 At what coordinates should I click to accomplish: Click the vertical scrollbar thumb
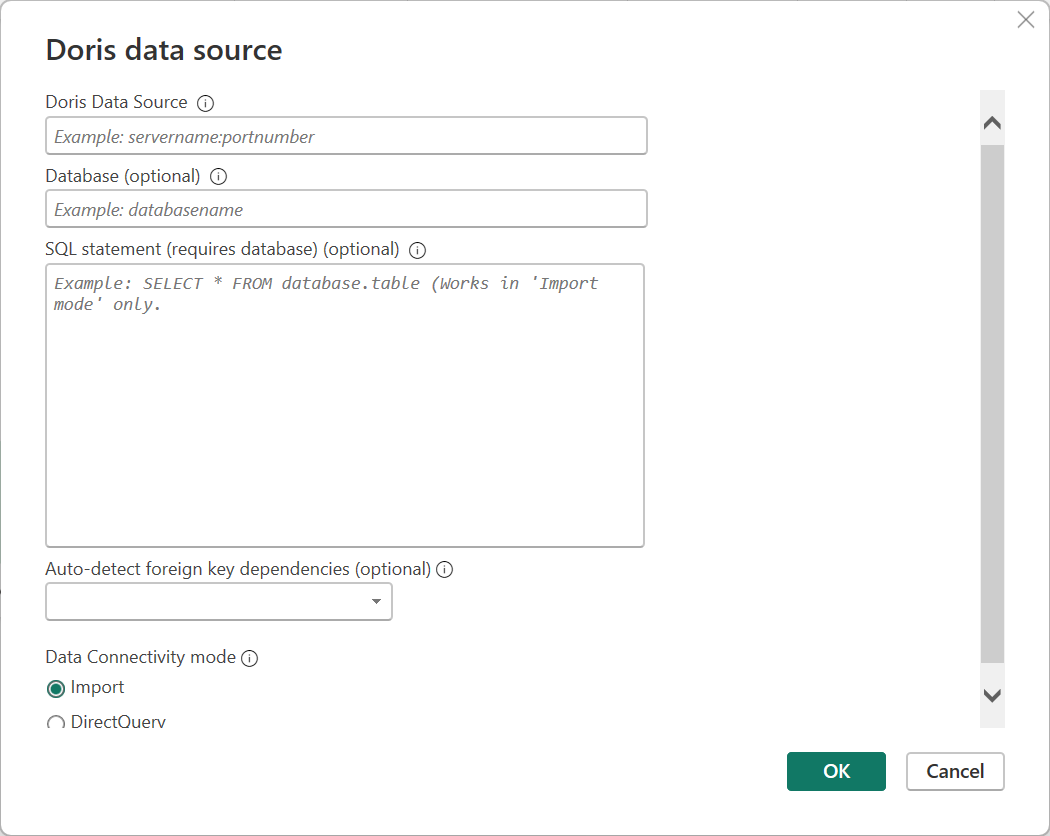point(992,400)
